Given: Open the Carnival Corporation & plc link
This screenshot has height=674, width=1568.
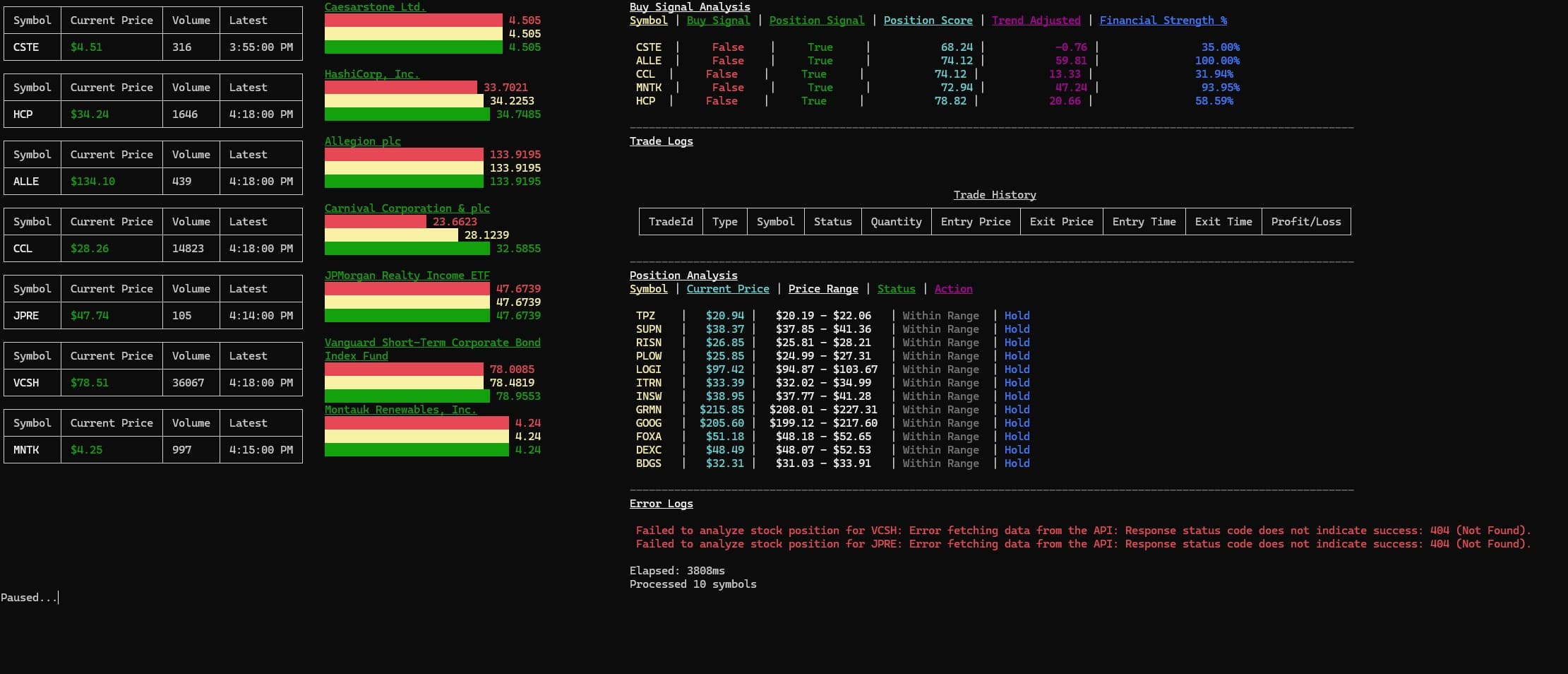Looking at the screenshot, I should point(407,208).
